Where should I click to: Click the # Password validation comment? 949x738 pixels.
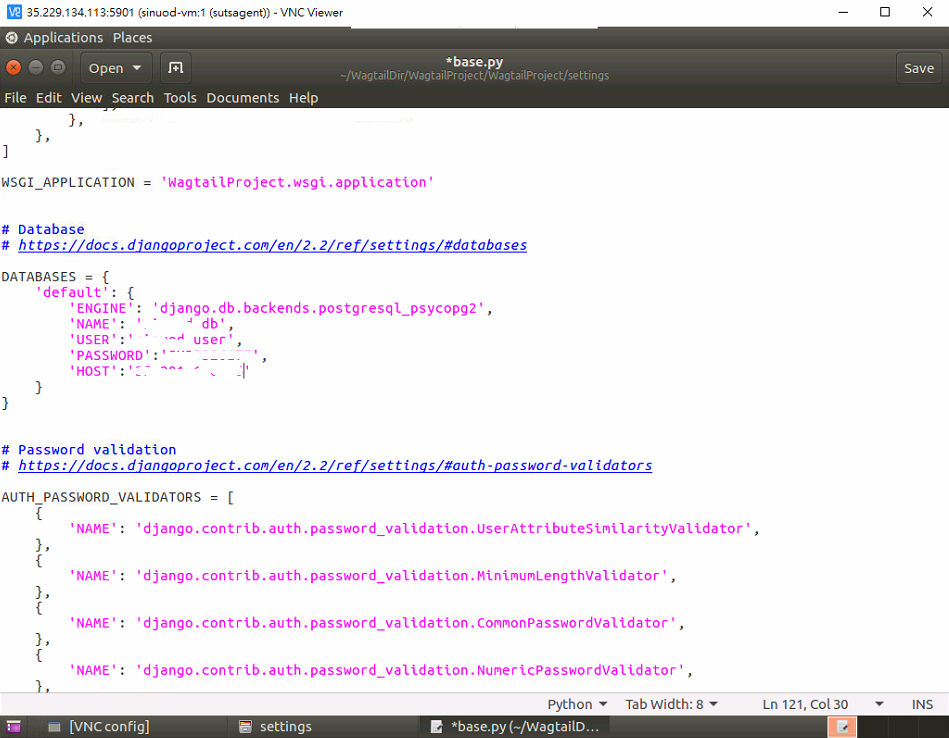89,450
